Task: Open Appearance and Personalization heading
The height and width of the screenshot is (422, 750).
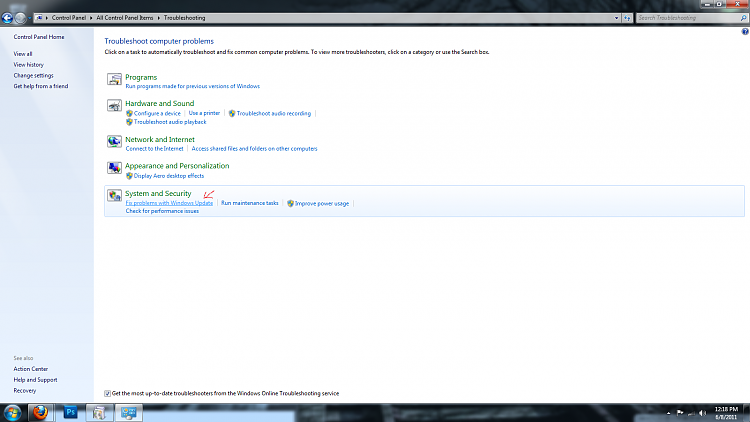Action: pyautogui.click(x=177, y=166)
